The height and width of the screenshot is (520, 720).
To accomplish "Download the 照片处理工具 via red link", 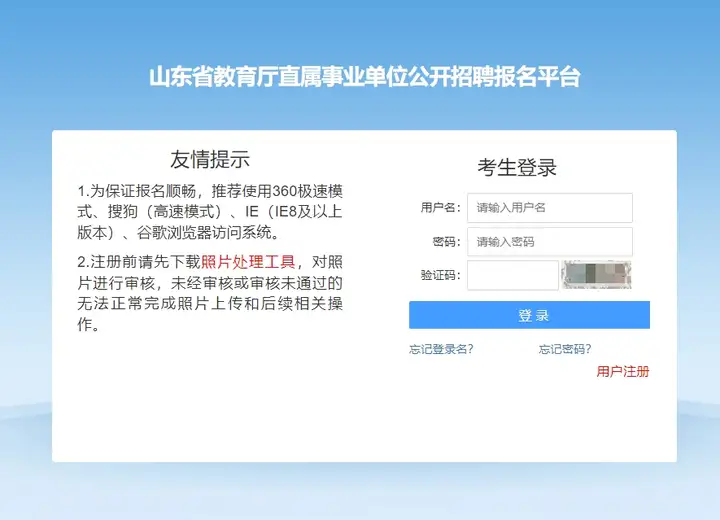I will pos(248,262).
